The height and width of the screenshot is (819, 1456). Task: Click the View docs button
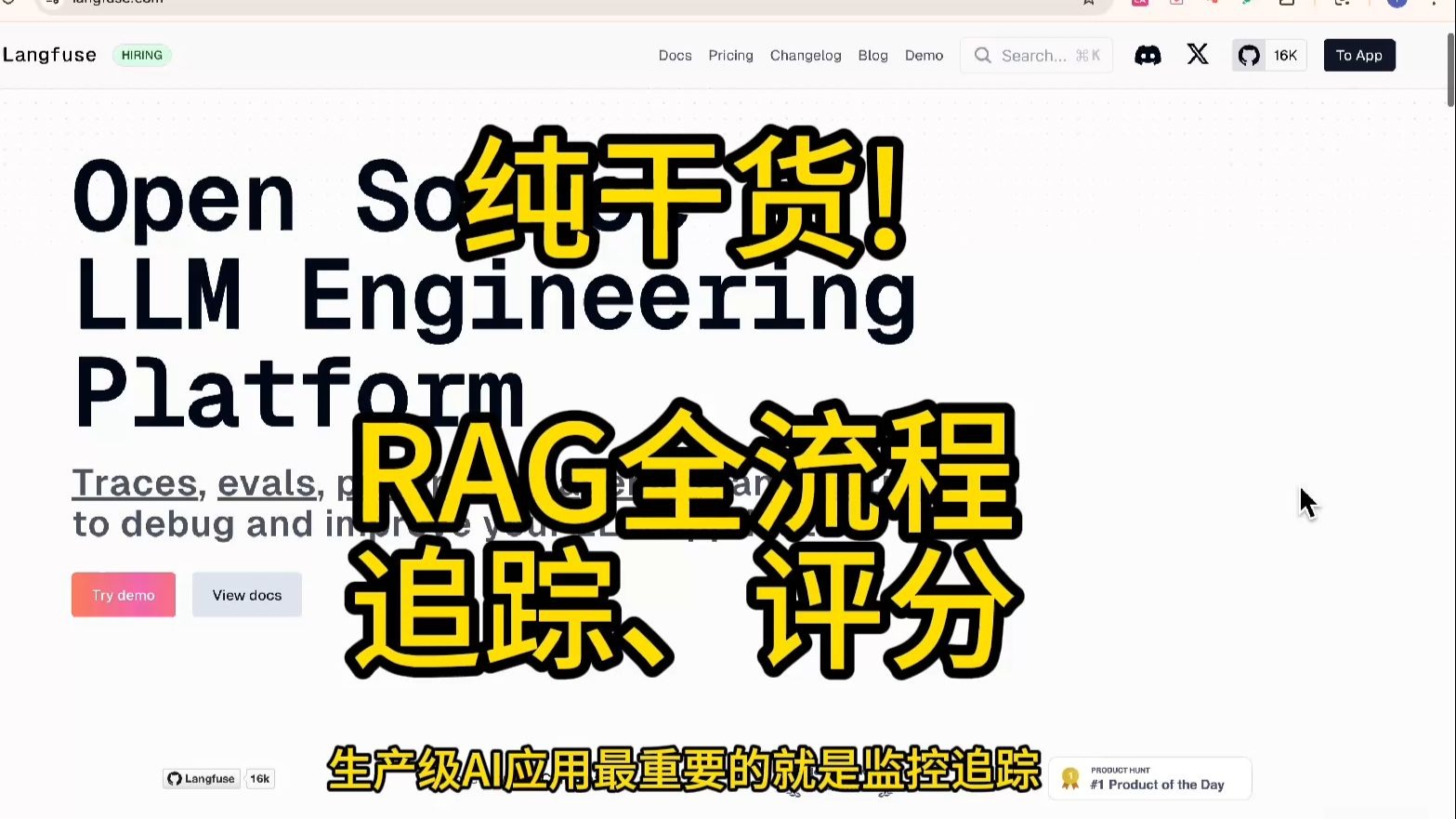pyautogui.click(x=246, y=594)
